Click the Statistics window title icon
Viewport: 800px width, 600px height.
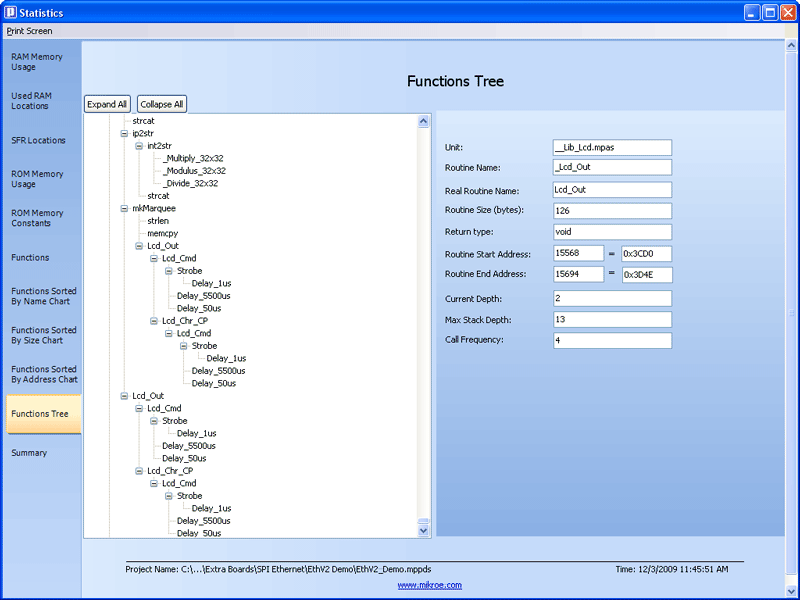(x=11, y=12)
